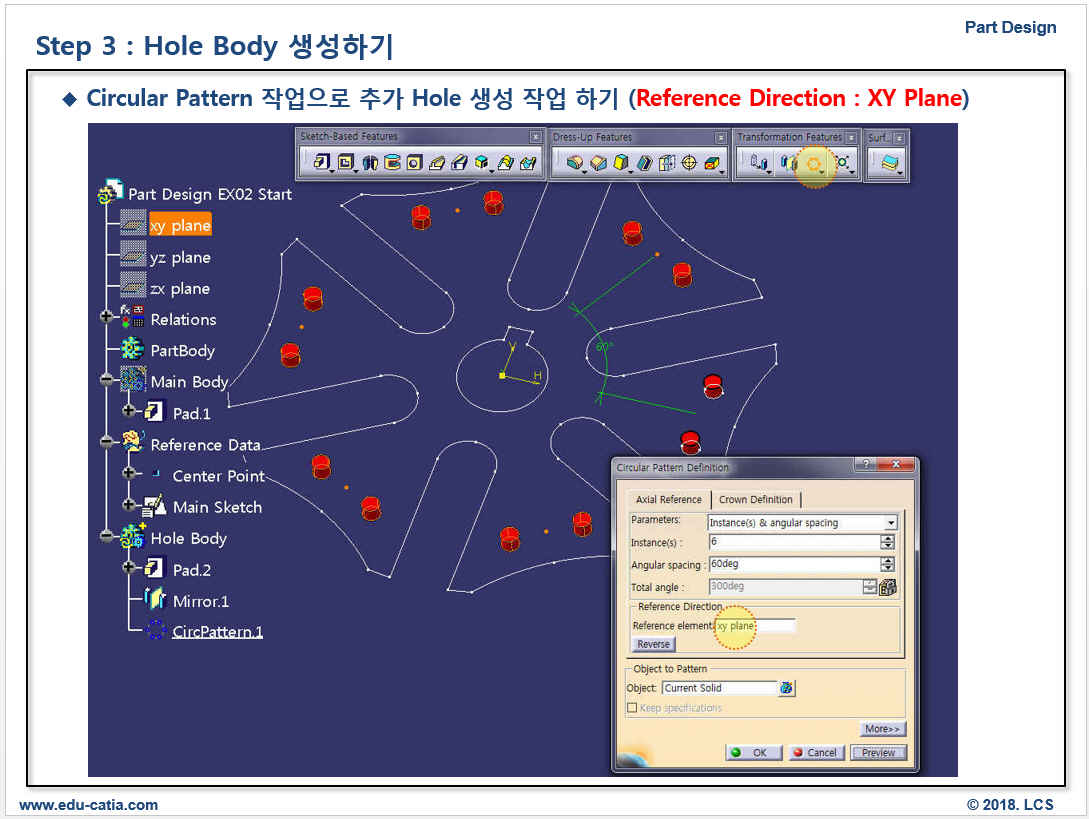Viewport: 1089px width, 819px height.
Task: Click the Instance(s) spinner arrows
Action: pyautogui.click(x=887, y=542)
